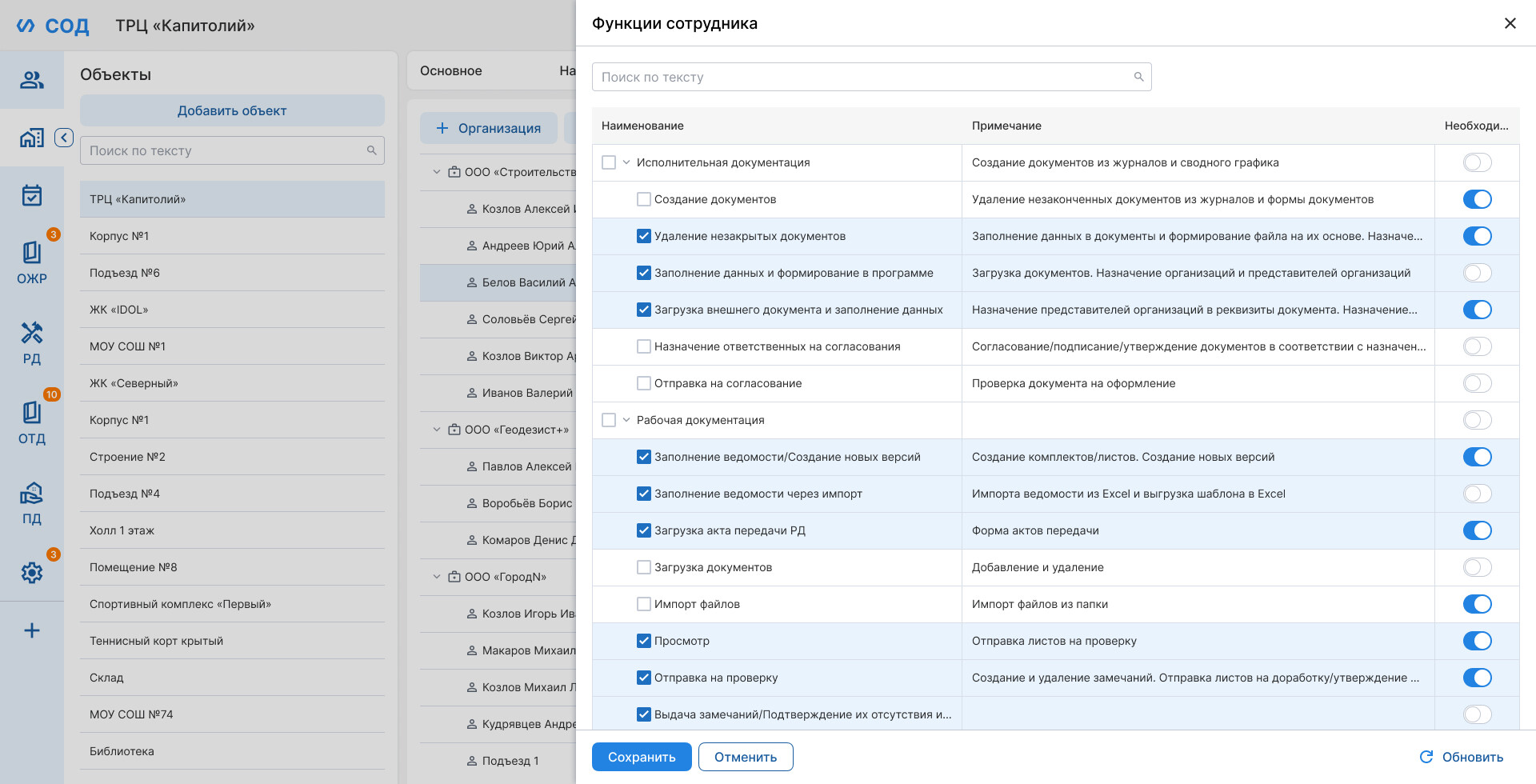Click the person icon next to Павлов Алексей
1536x784 pixels.
tap(472, 466)
